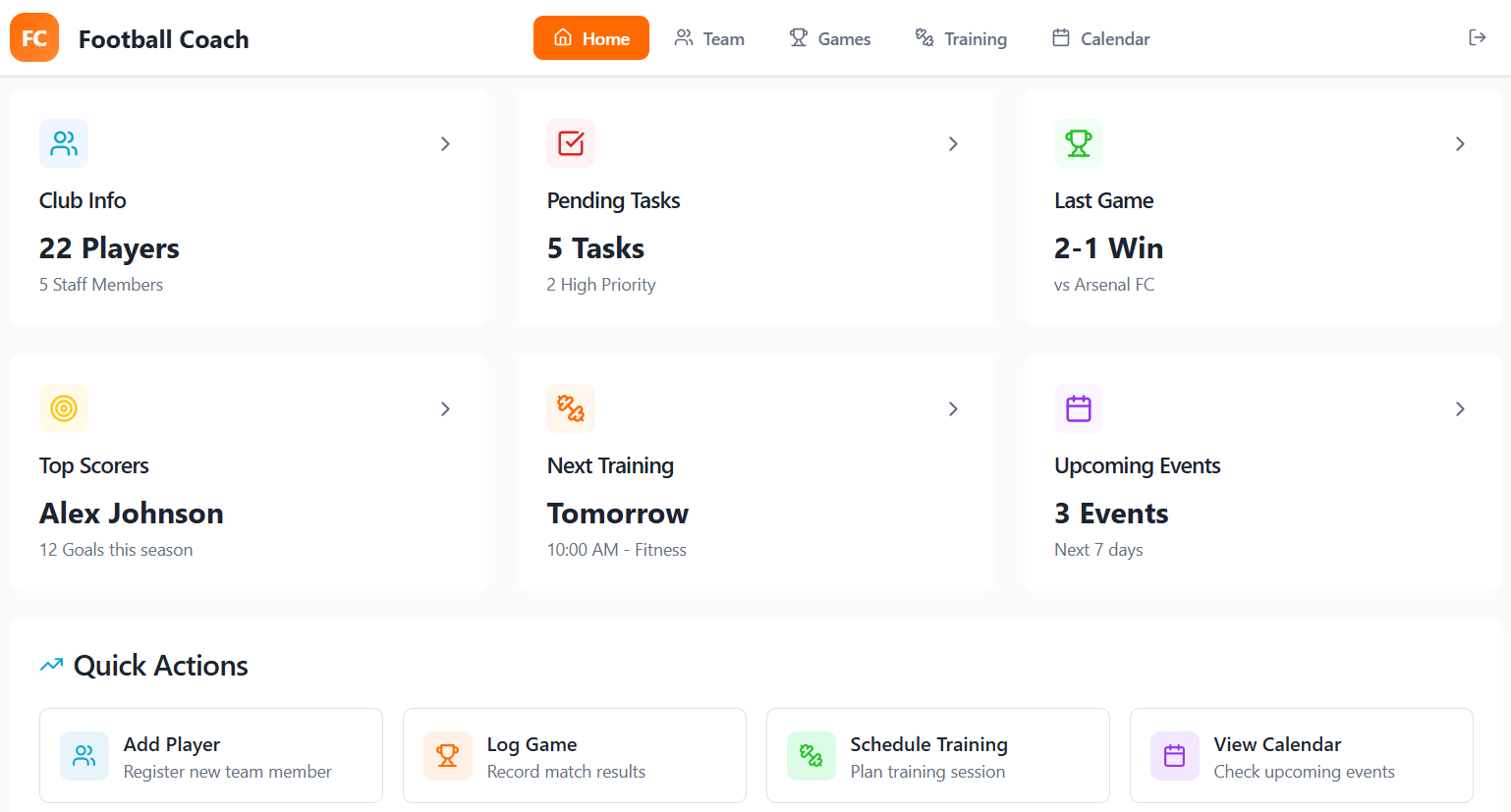This screenshot has width=1511, height=812.
Task: Click Log Game quick action
Action: coord(575,756)
